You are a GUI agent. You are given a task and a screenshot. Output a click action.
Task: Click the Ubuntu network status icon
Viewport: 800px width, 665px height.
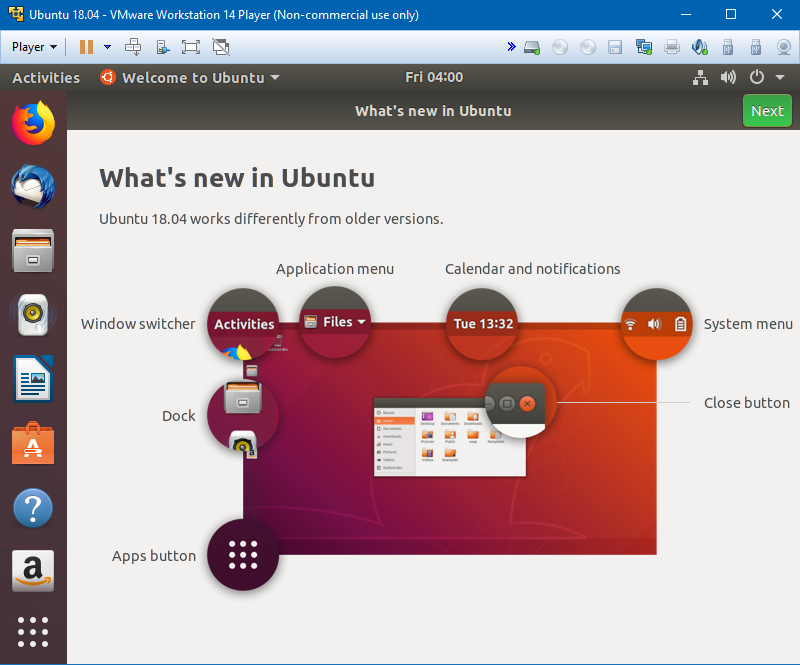[701, 78]
